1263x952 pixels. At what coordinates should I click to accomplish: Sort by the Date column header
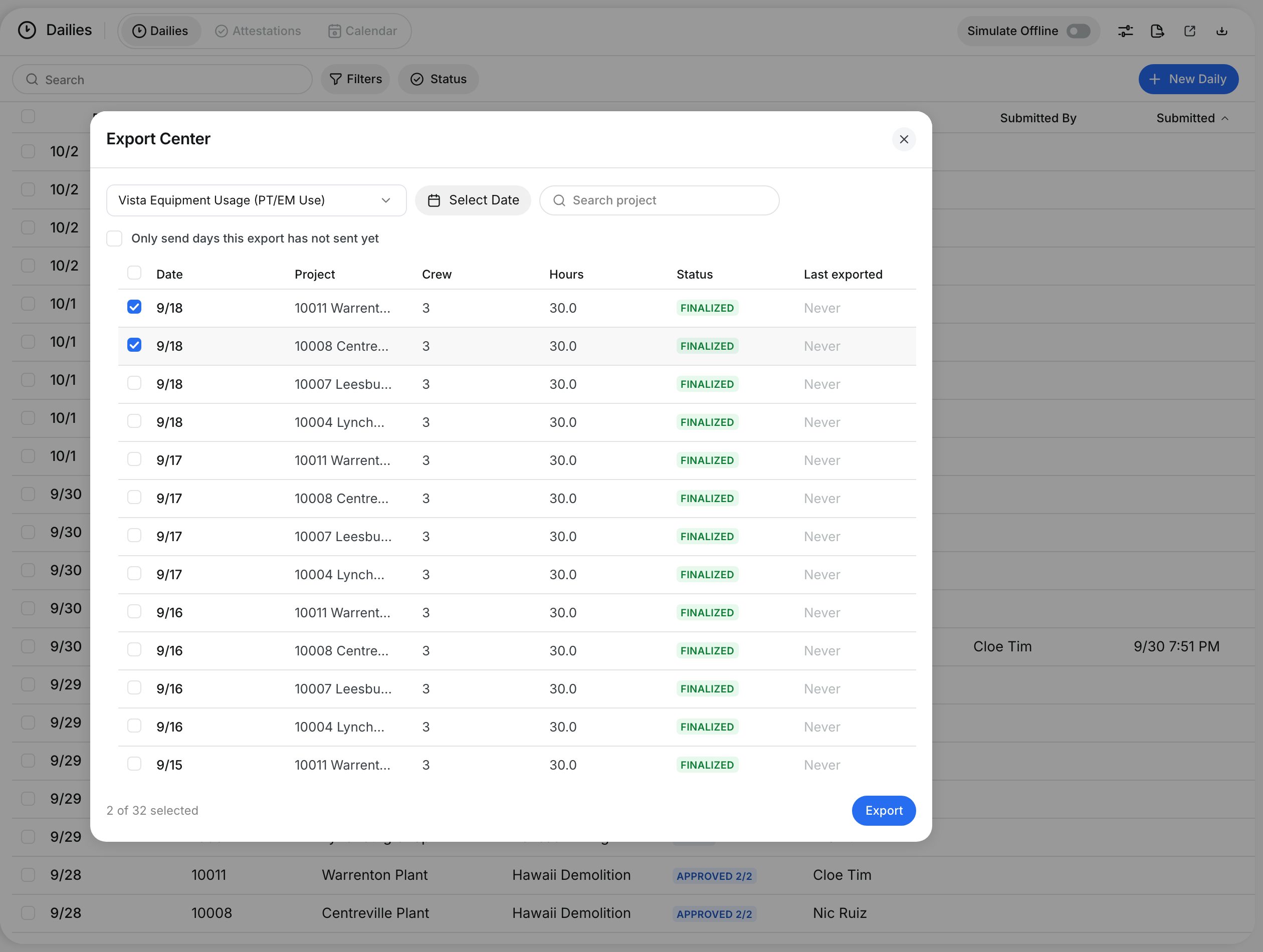[169, 275]
